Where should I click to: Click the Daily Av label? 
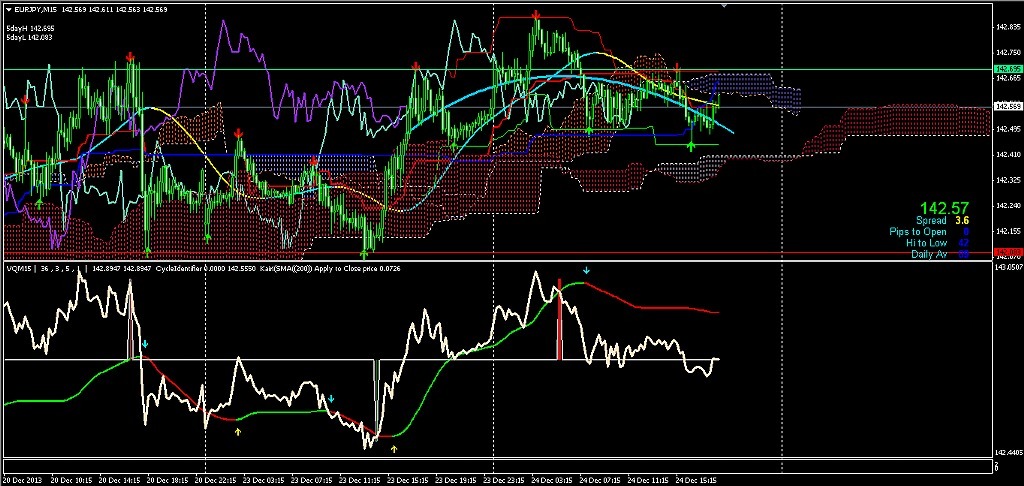[x=929, y=253]
